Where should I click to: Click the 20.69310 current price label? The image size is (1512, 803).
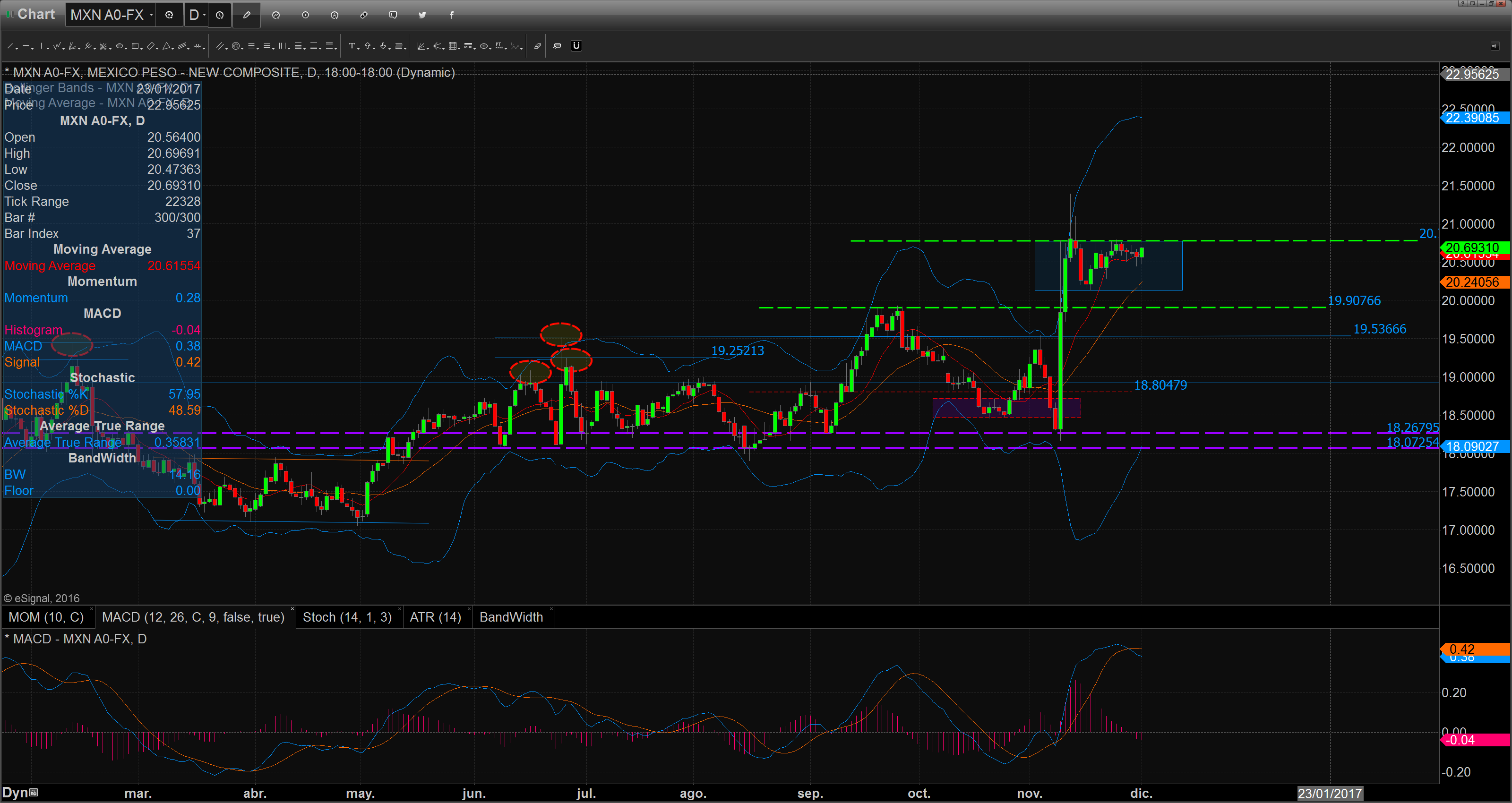(x=1475, y=248)
